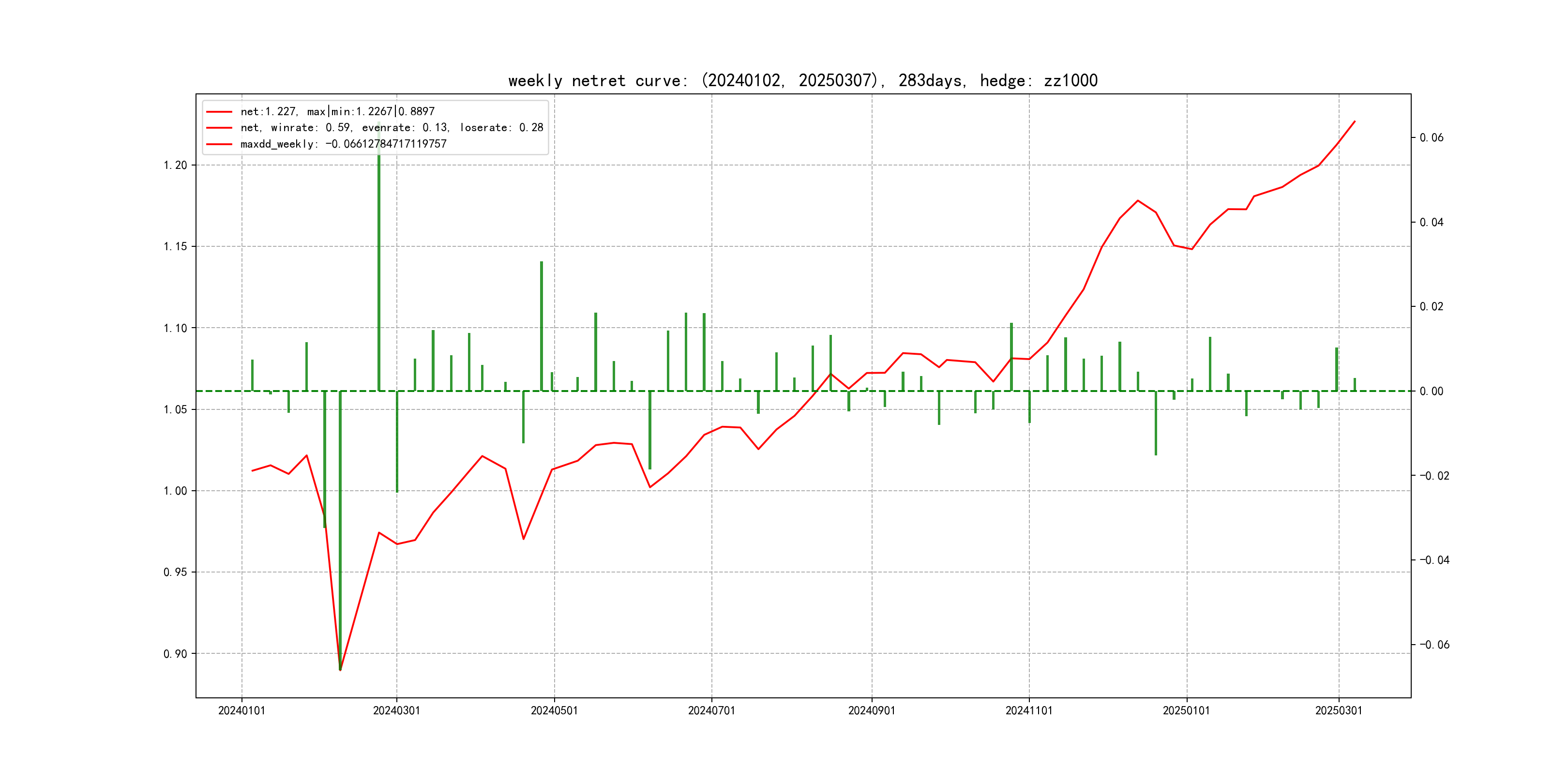Click the legend entry showing net:1.227

tap(337, 111)
